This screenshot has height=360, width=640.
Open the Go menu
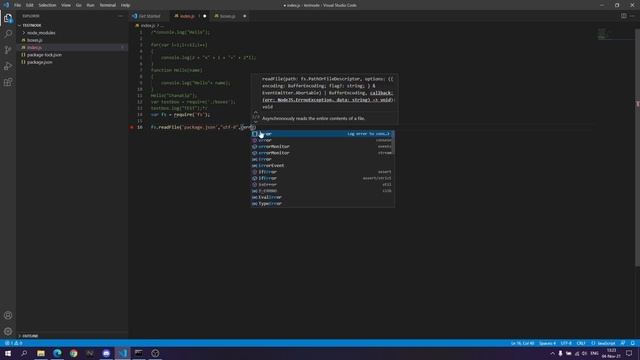(79, 5)
